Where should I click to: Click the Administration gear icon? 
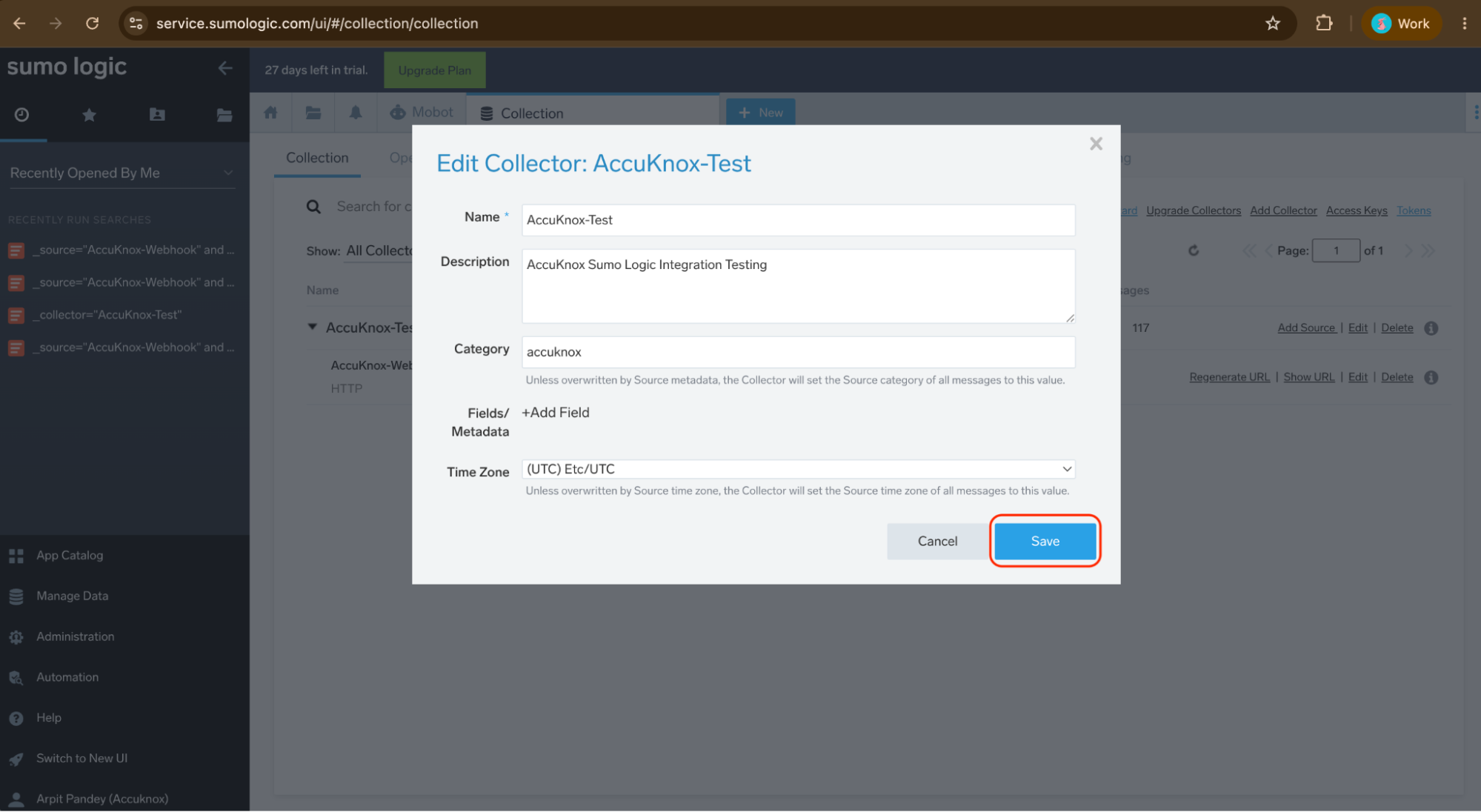(x=16, y=637)
